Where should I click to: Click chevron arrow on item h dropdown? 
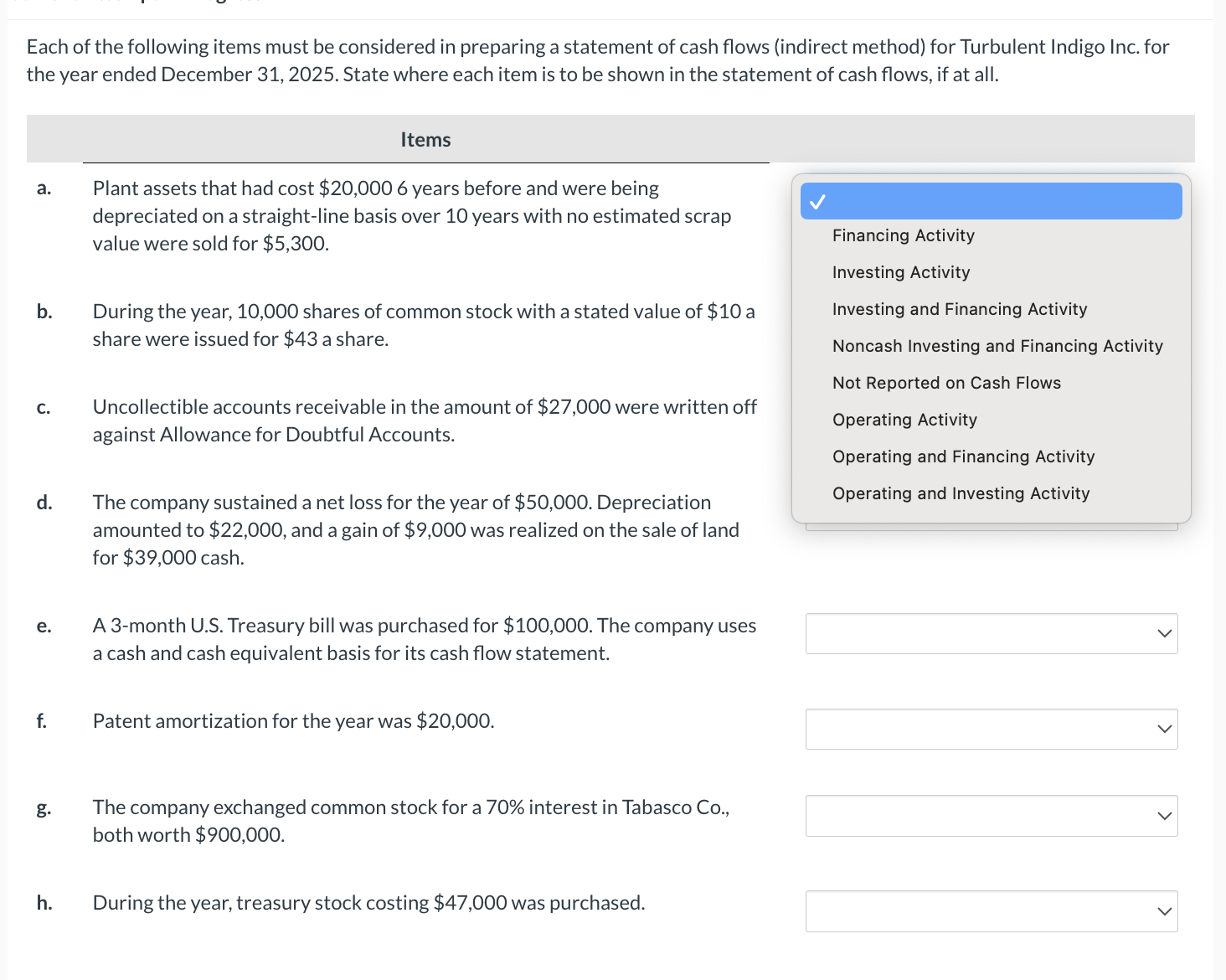point(1164,911)
